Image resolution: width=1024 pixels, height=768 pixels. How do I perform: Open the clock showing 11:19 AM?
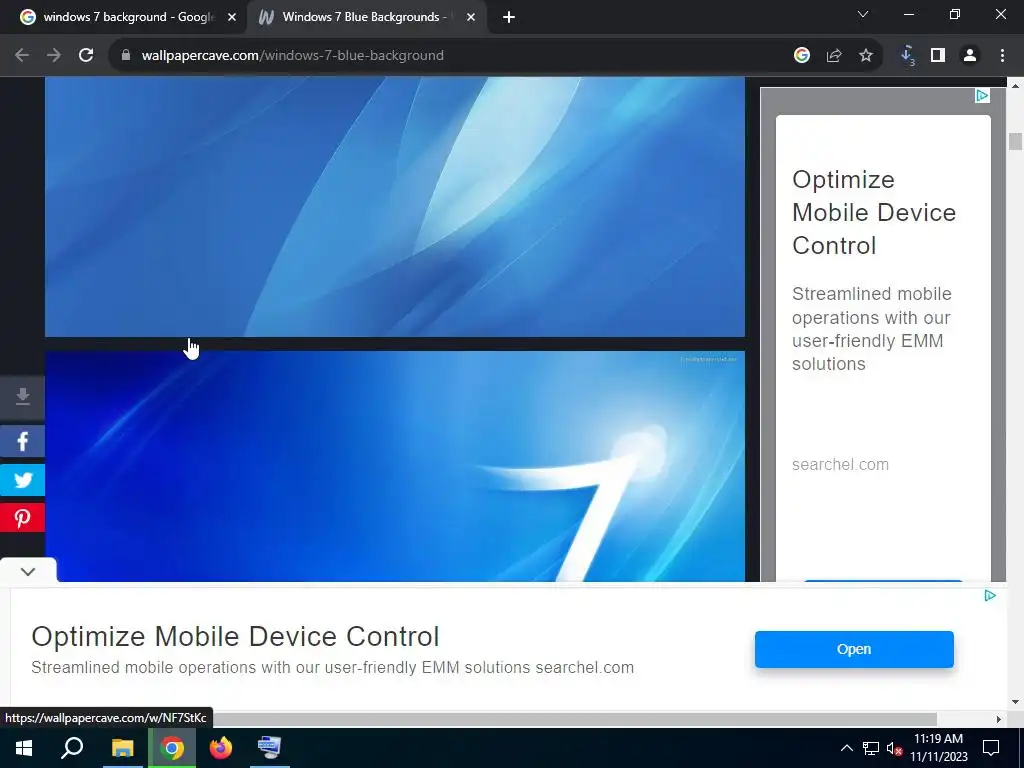(x=938, y=748)
